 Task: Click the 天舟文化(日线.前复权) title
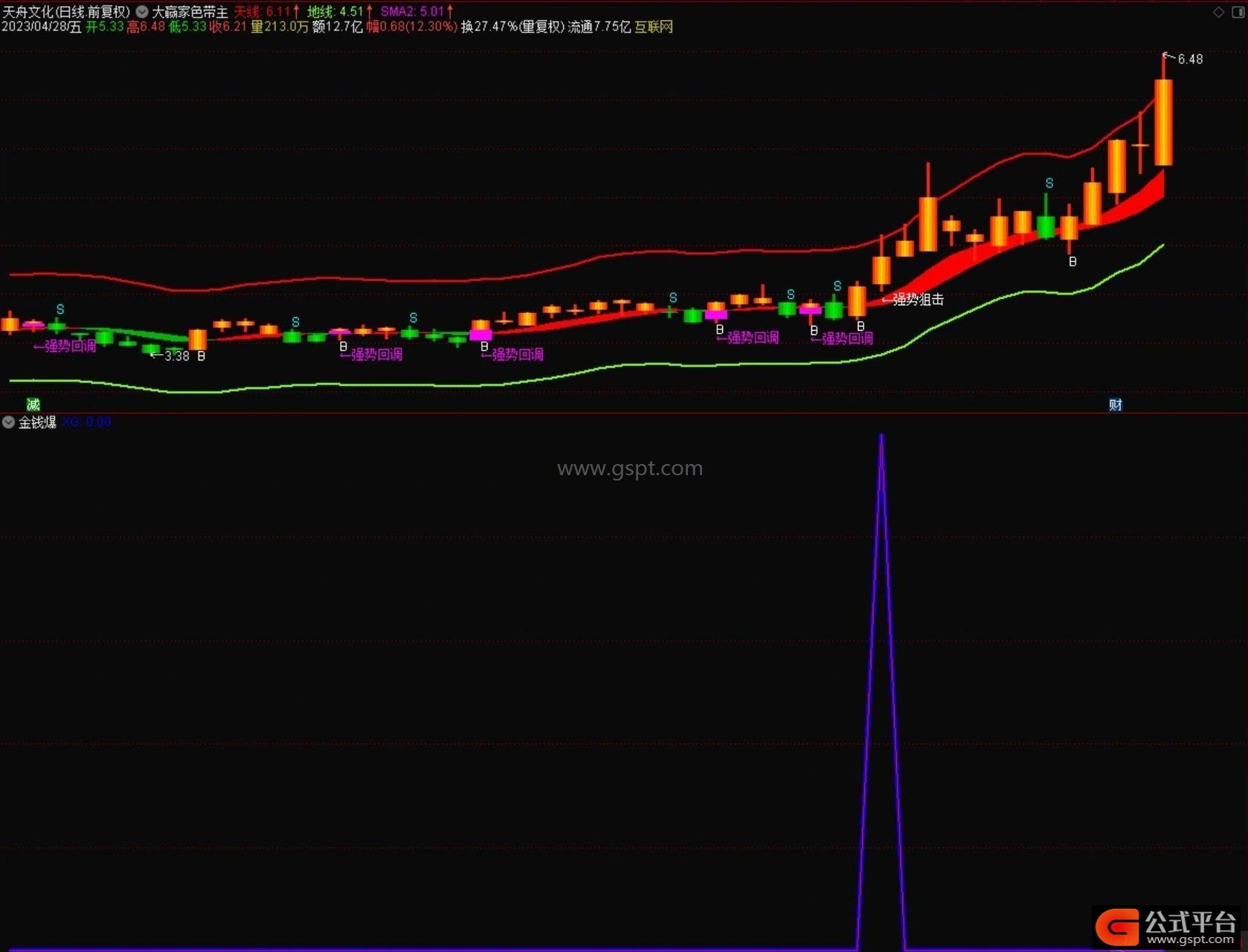pos(66,12)
